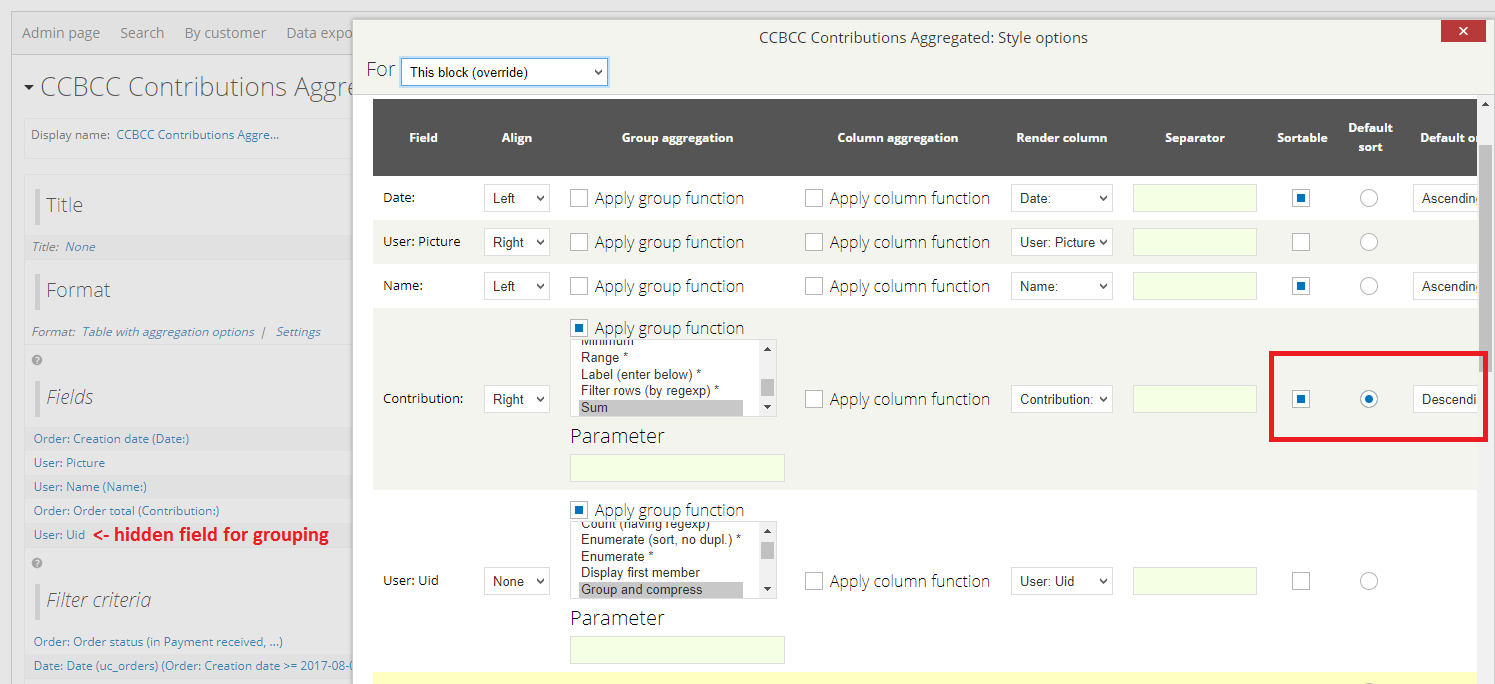Open the Render column dropdown for Contribution
Viewport: 1495px width, 684px height.
click(x=1061, y=398)
